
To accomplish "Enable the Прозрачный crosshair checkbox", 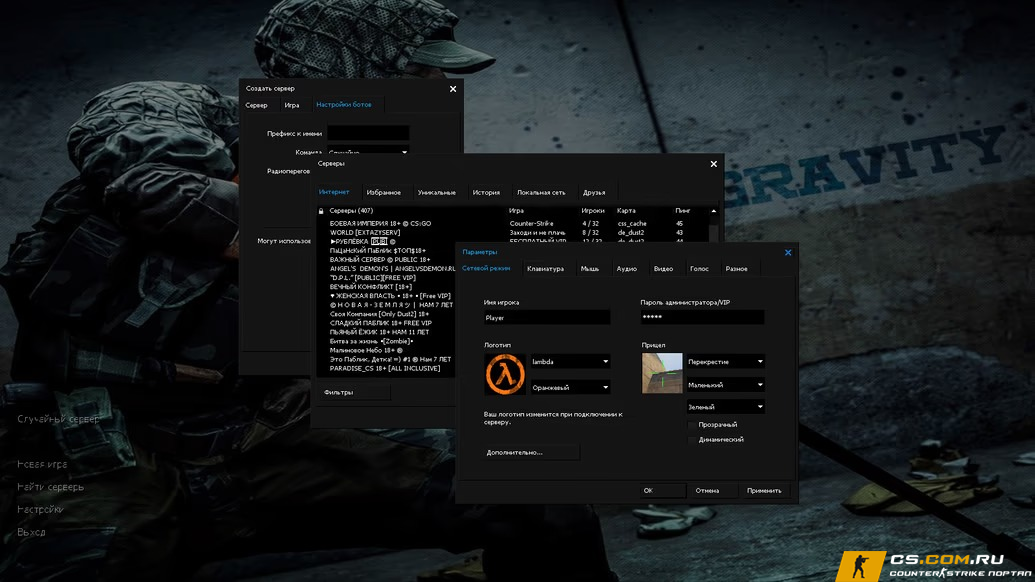I will 692,425.
